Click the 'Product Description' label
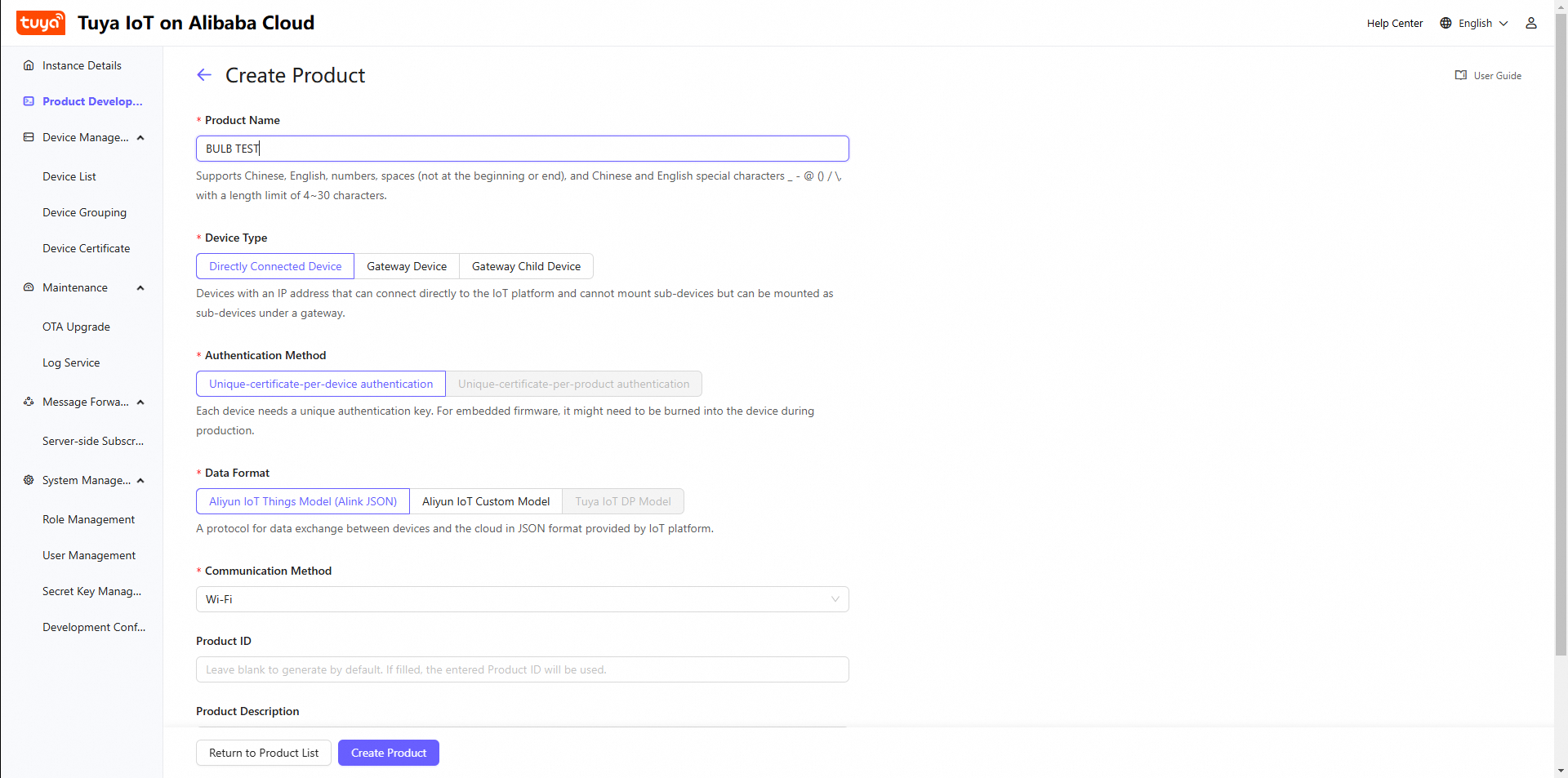Image resolution: width=1568 pixels, height=778 pixels. [x=247, y=711]
